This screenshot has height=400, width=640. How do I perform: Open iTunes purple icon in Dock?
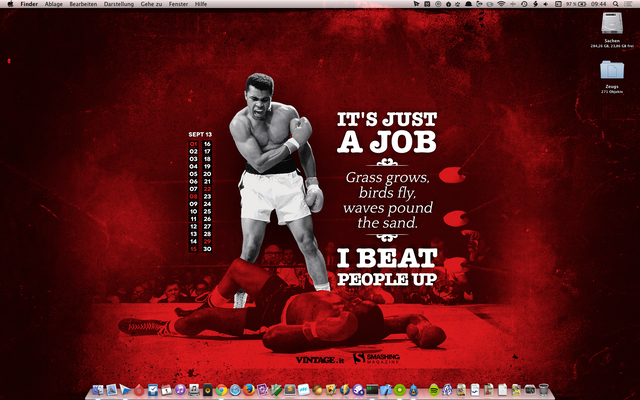coord(180,390)
